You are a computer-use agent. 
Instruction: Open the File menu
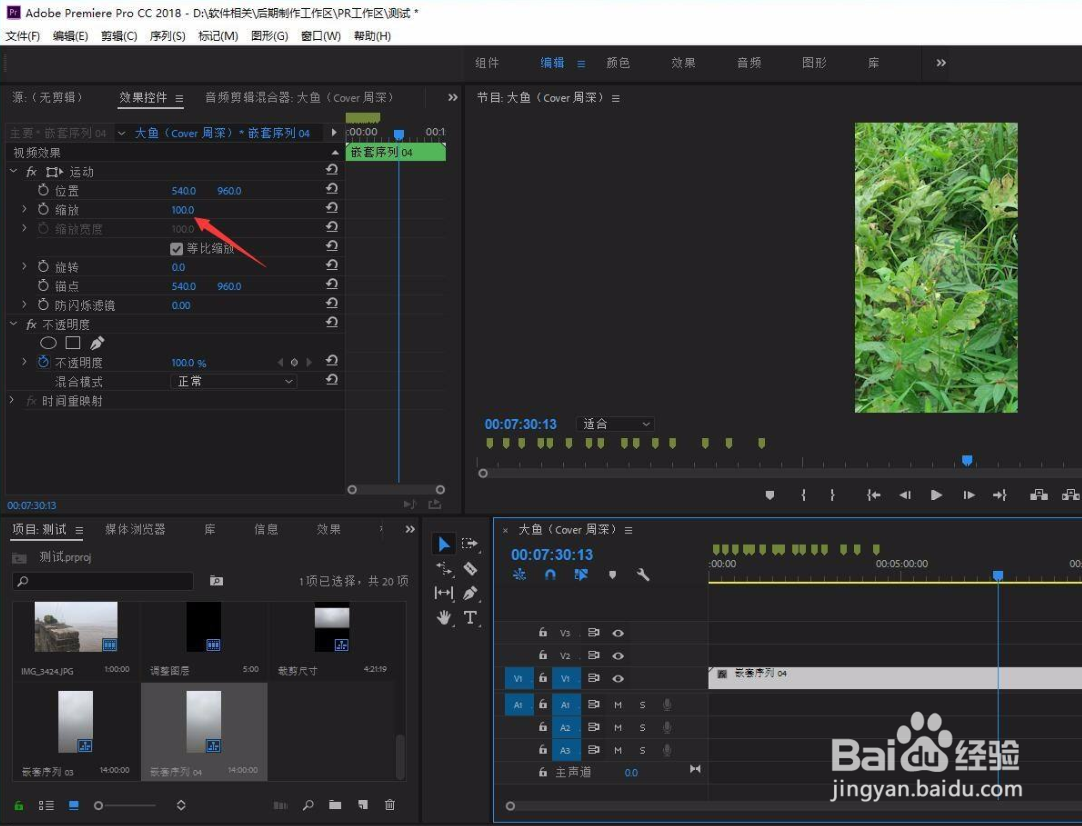pyautogui.click(x=23, y=36)
